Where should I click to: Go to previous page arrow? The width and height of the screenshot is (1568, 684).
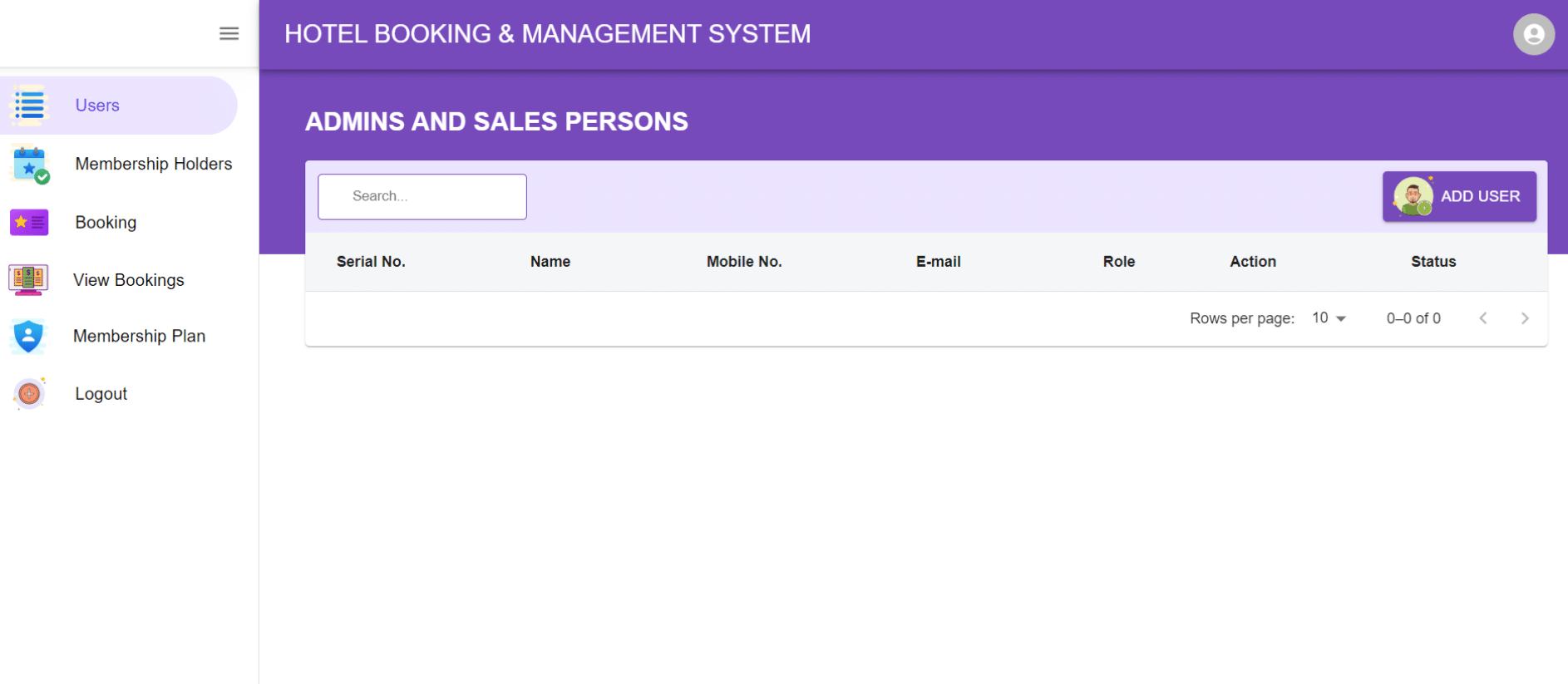point(1483,318)
